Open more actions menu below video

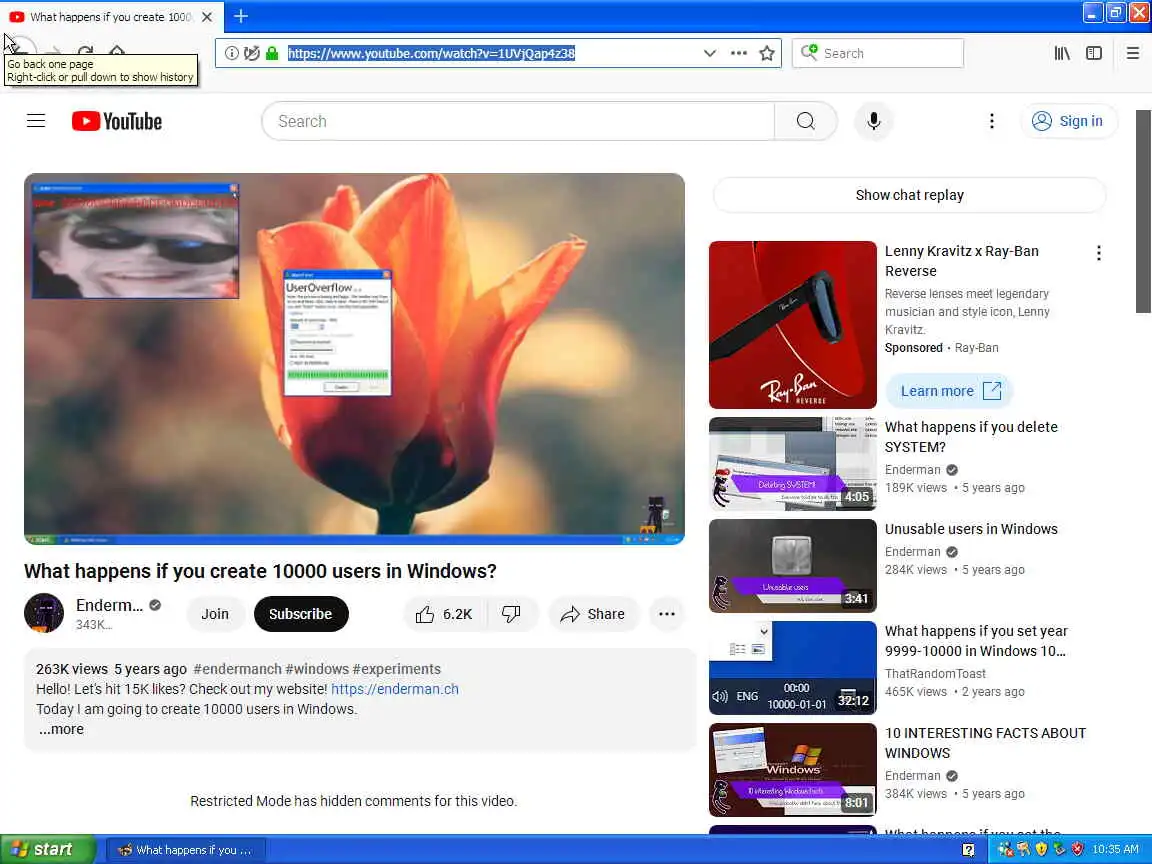click(666, 614)
